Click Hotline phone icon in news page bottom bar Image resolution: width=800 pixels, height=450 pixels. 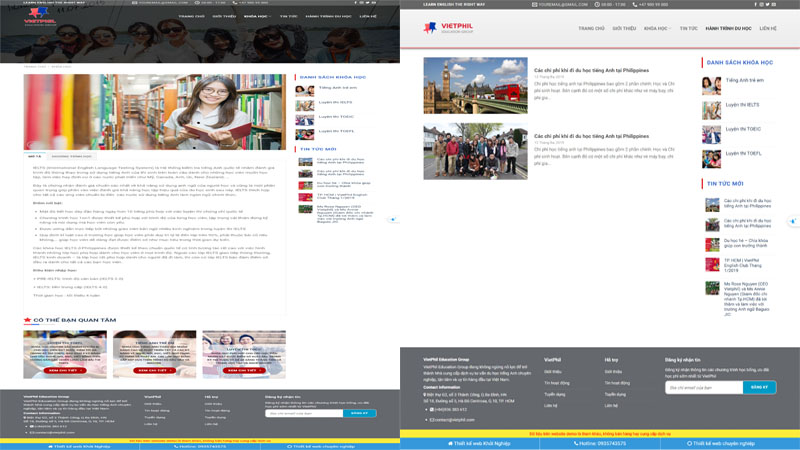pyautogui.click(x=576, y=443)
